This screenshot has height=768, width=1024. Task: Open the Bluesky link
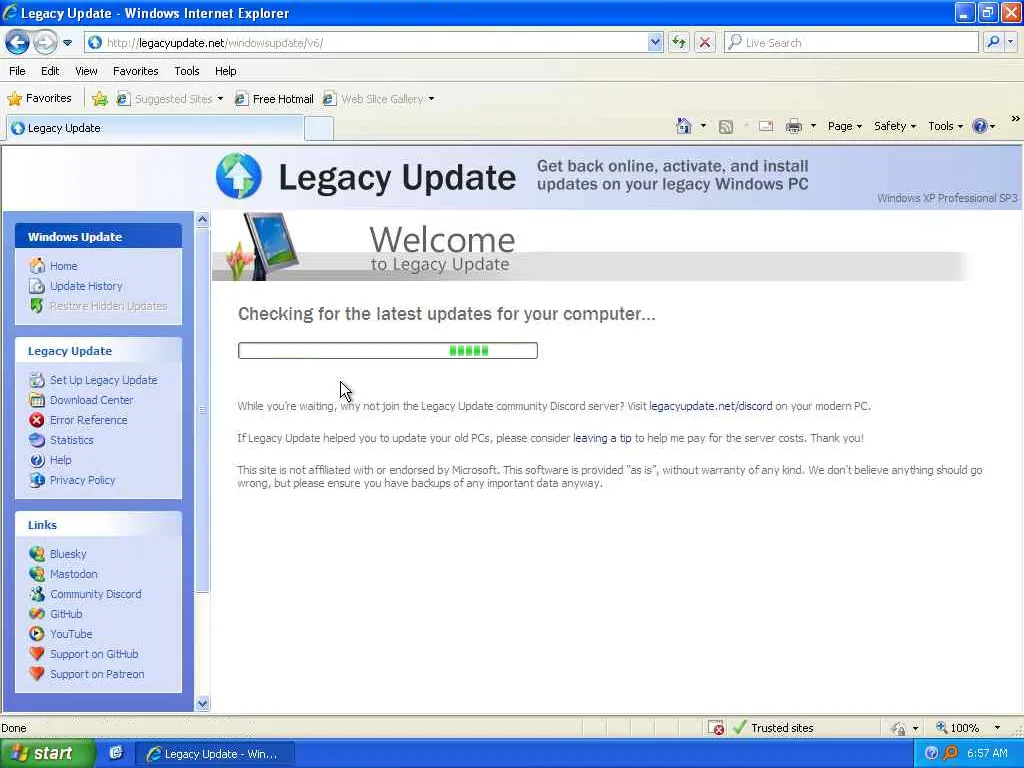pos(68,554)
